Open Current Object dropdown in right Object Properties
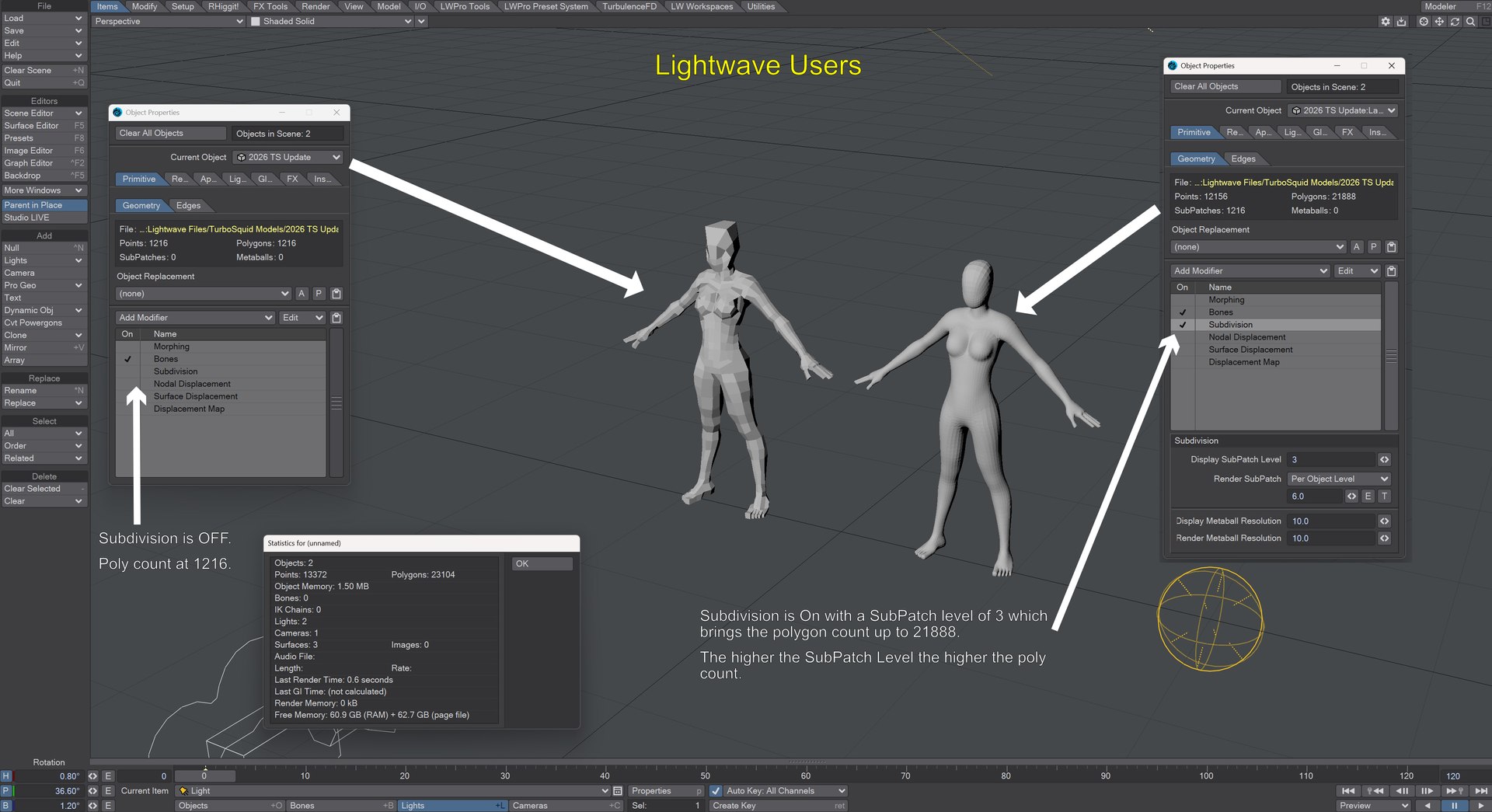This screenshot has height=812, width=1492. [1342, 111]
